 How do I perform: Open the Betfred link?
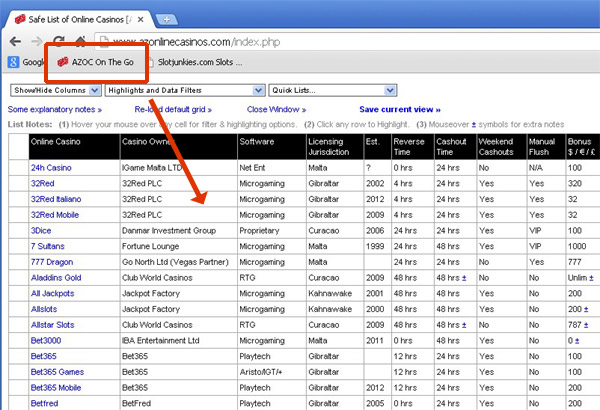tap(44, 403)
